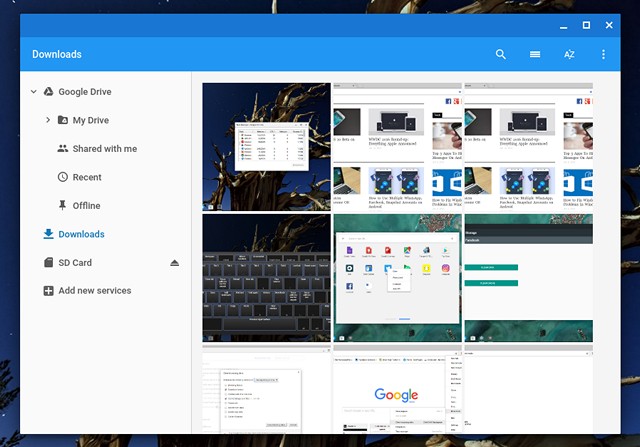
Task: Switch to list view with the lines icon
Action: tap(535, 54)
